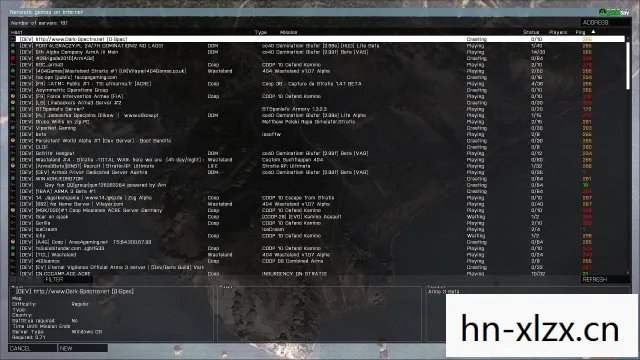Click green status icon of 5th Alpha Company server
Viewport: 640px width, 360px height.
point(13,52)
